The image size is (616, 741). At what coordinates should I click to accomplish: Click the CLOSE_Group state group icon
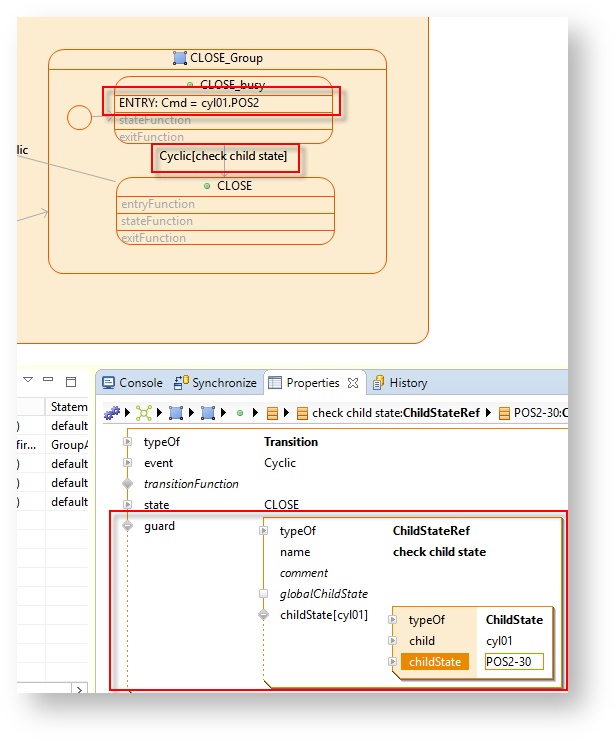[180, 58]
